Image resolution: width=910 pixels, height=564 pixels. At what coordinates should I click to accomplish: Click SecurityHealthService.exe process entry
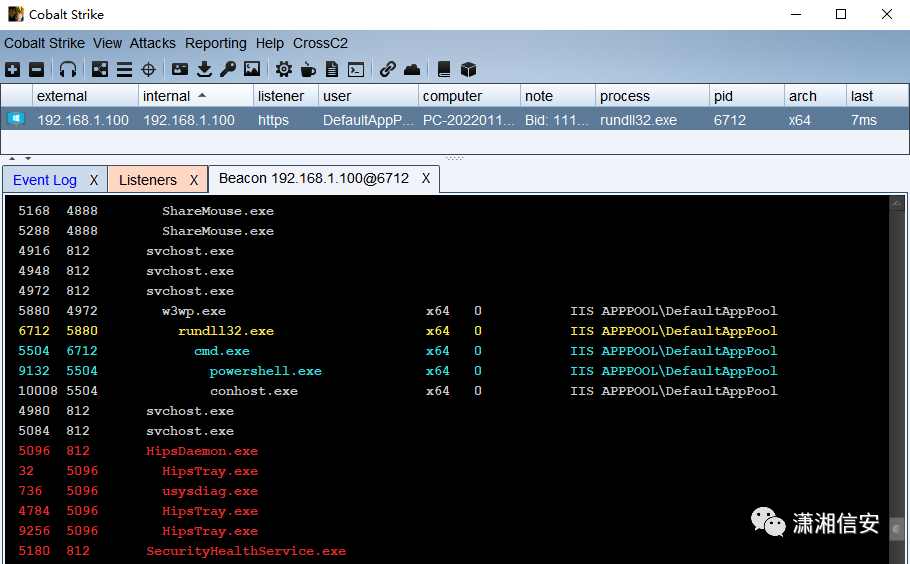(x=246, y=551)
